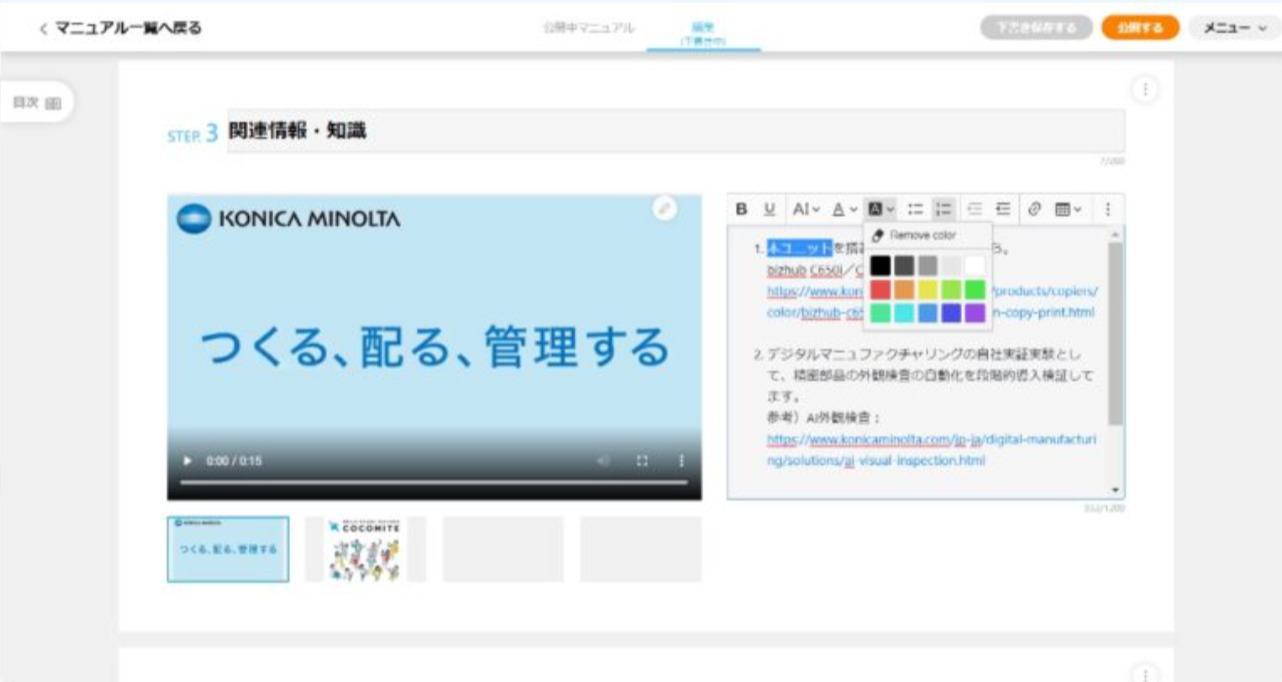
Task: Pick the black color swatch
Action: tap(880, 266)
